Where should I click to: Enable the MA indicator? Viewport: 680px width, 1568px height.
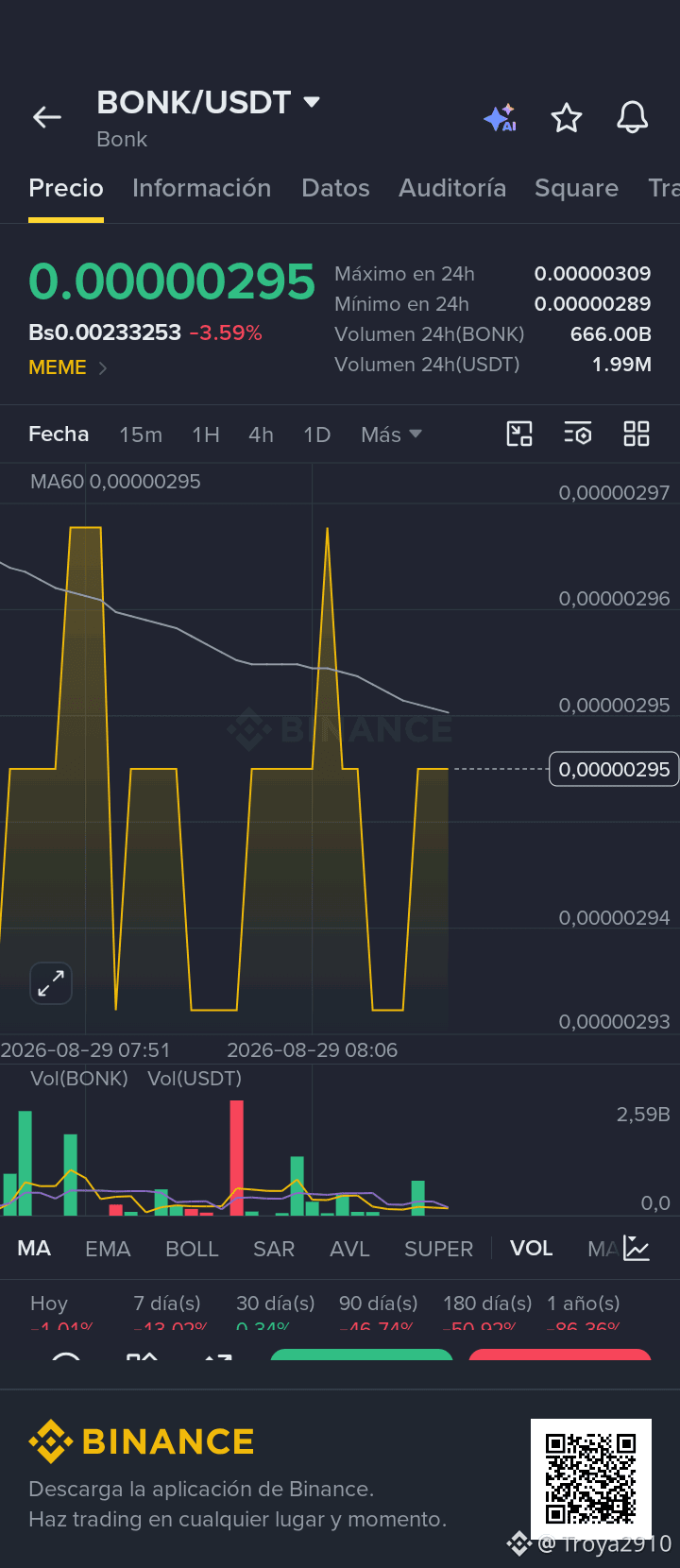(x=34, y=1249)
